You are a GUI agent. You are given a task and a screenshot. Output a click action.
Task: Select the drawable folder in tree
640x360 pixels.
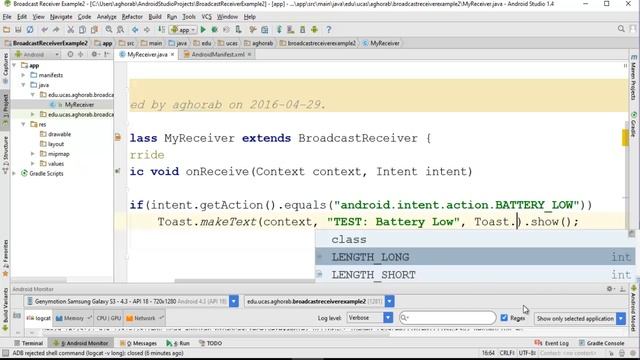60,134
